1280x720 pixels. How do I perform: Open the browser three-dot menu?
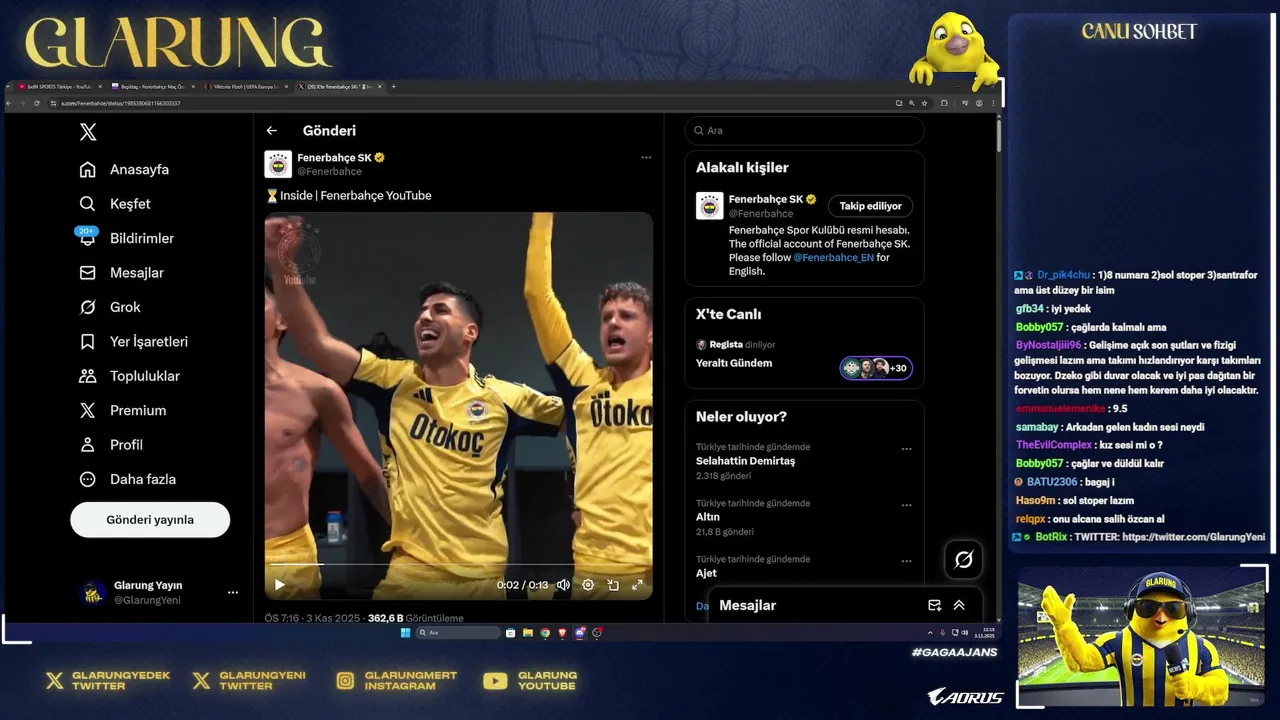pyautogui.click(x=993, y=103)
